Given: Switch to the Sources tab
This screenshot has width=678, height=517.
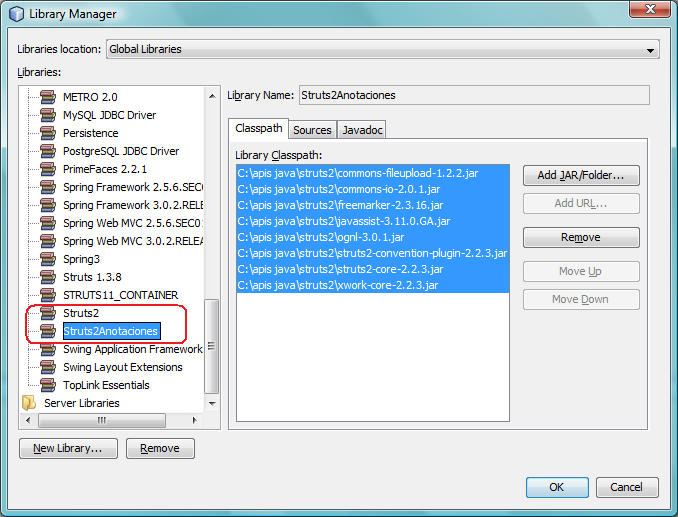Looking at the screenshot, I should 312,130.
